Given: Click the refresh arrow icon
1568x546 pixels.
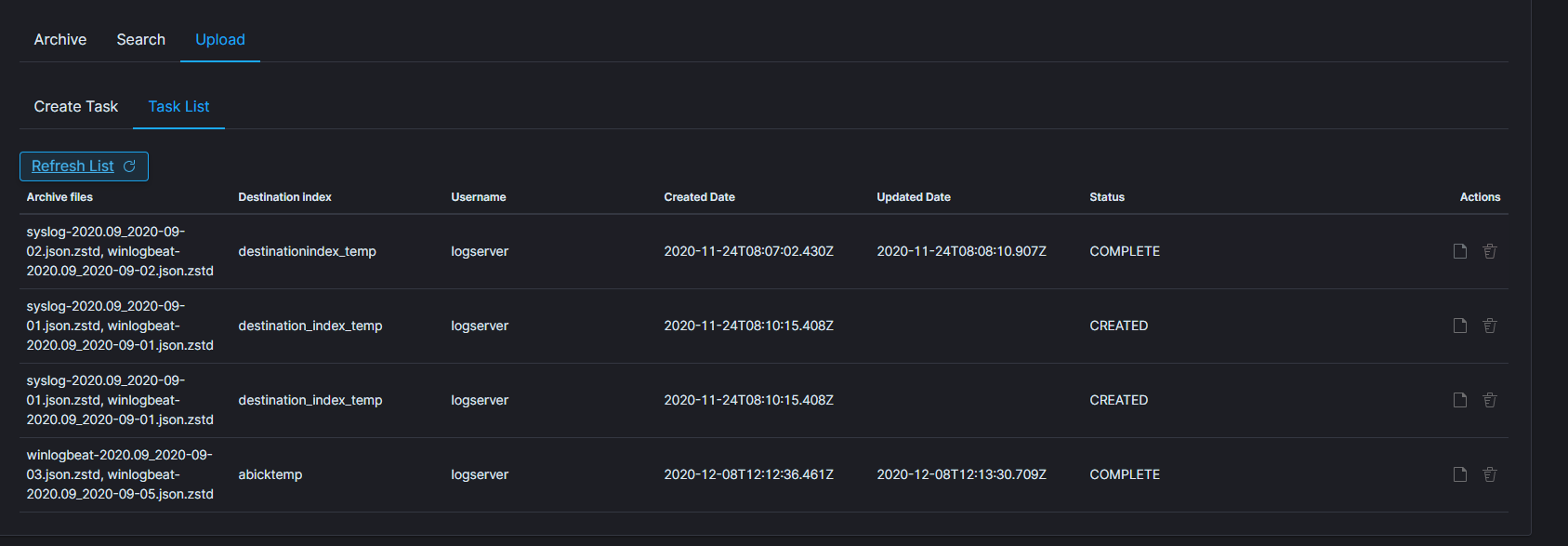Looking at the screenshot, I should (130, 166).
